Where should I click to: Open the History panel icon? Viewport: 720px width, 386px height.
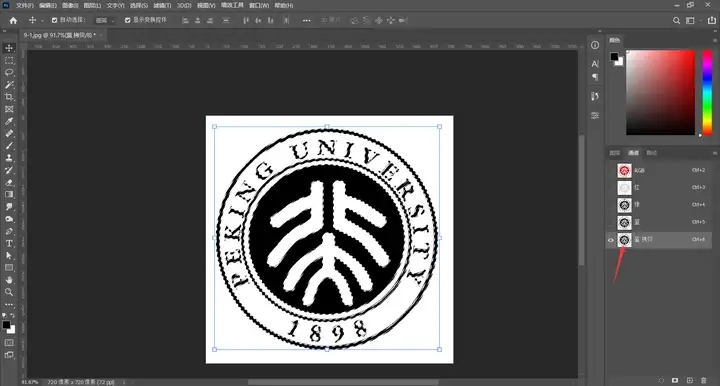coord(595,96)
